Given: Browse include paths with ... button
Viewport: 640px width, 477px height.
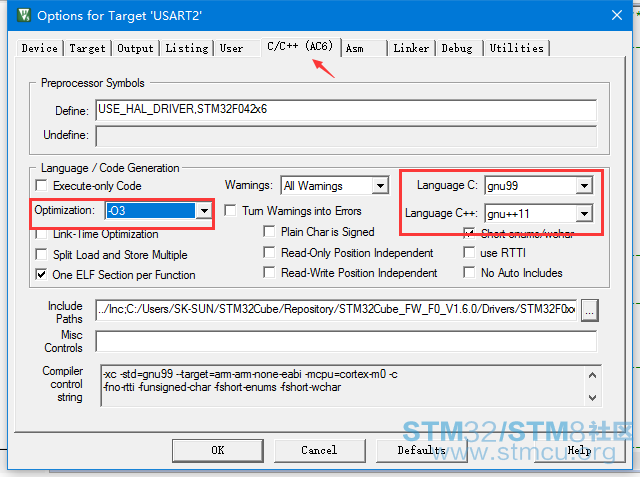Looking at the screenshot, I should [x=589, y=311].
